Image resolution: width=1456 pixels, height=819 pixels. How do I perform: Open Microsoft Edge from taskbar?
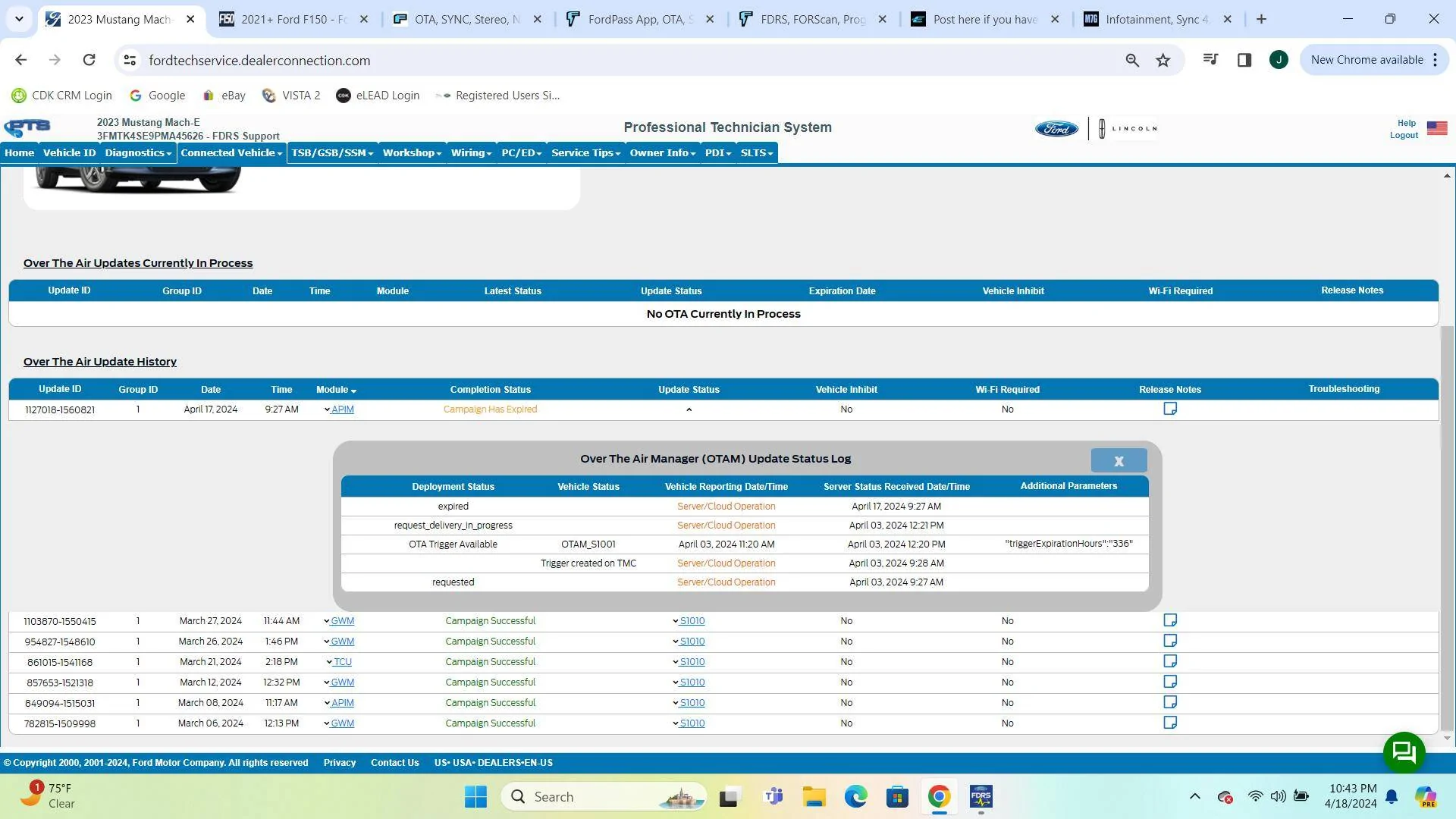(x=856, y=797)
